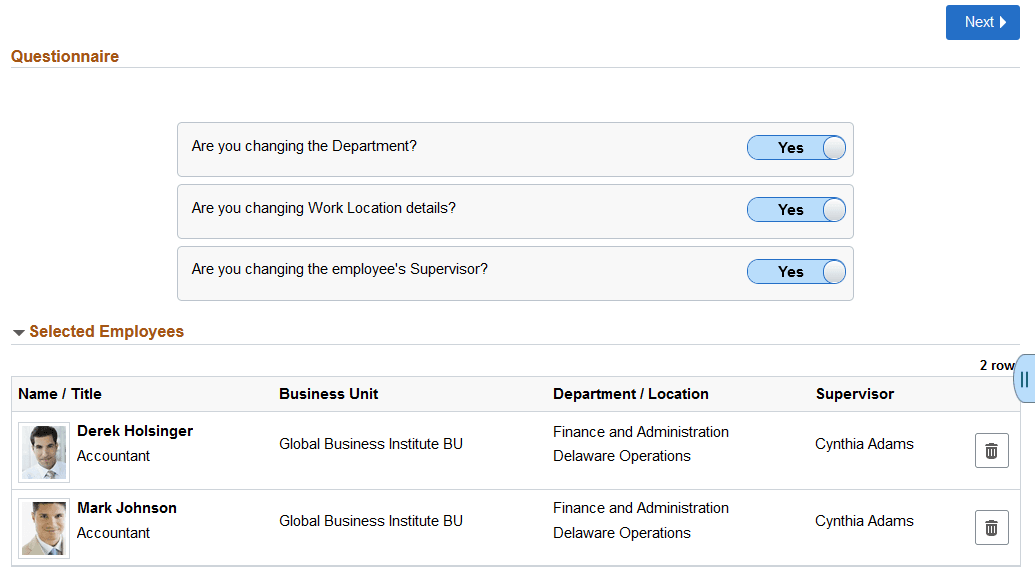Click the Name / Title column header
This screenshot has width=1035, height=573.
click(60, 394)
